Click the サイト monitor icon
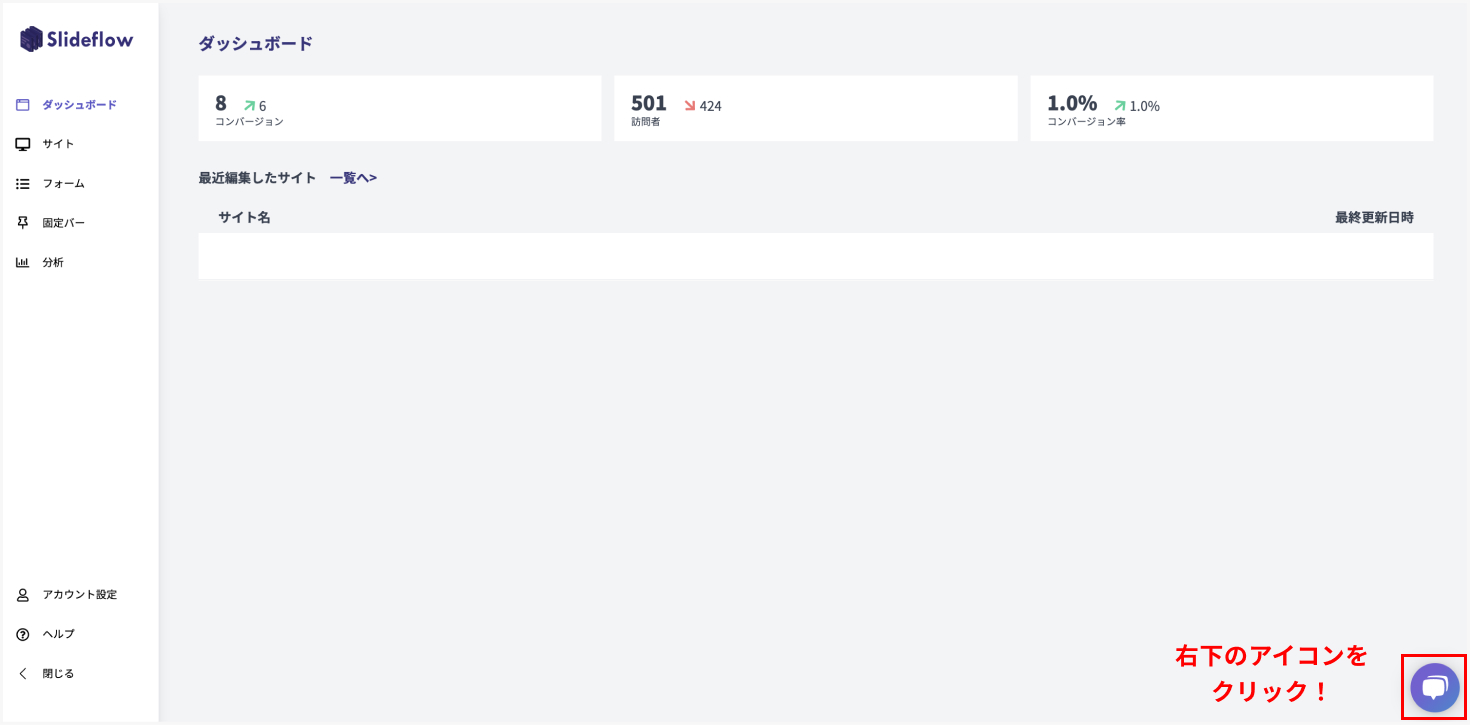The width and height of the screenshot is (1471, 726). pos(23,144)
